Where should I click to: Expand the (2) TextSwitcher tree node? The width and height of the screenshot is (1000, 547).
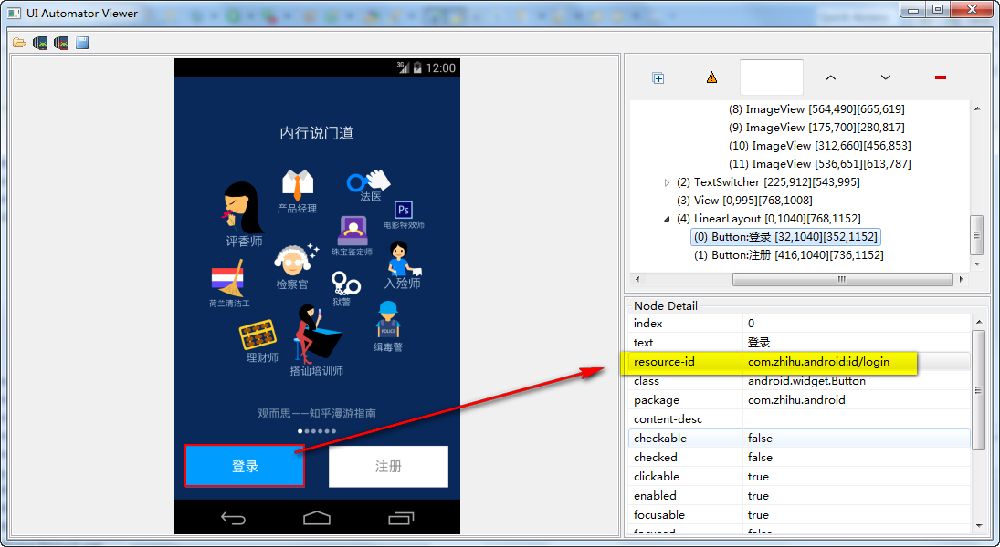pos(668,182)
